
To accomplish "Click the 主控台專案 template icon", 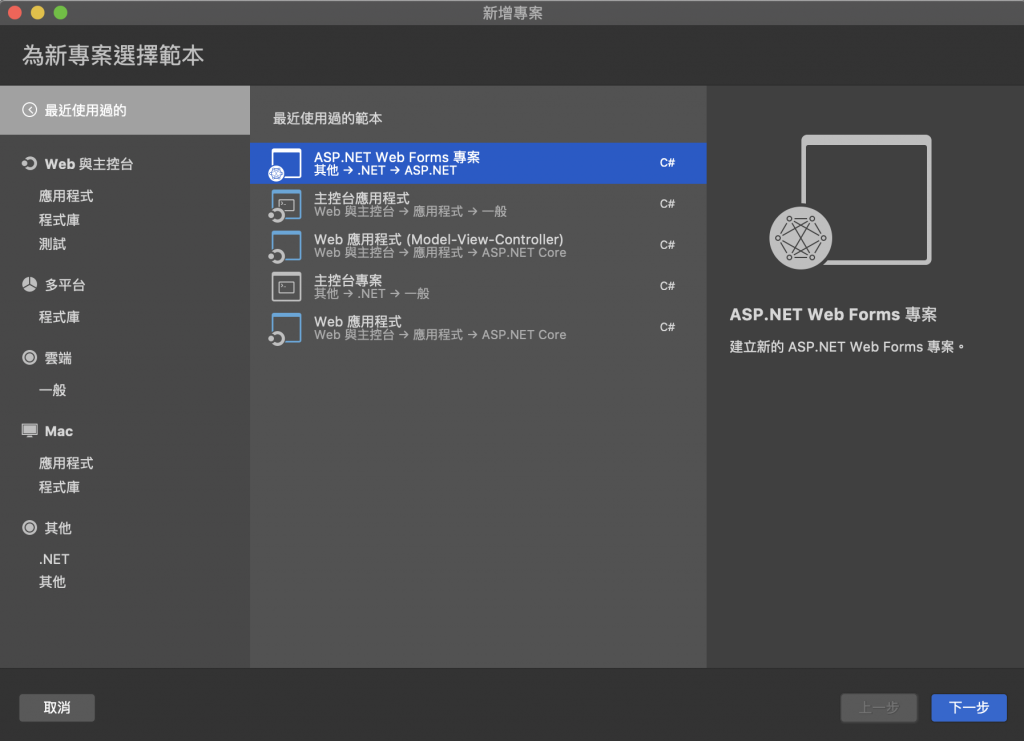I will point(286,287).
